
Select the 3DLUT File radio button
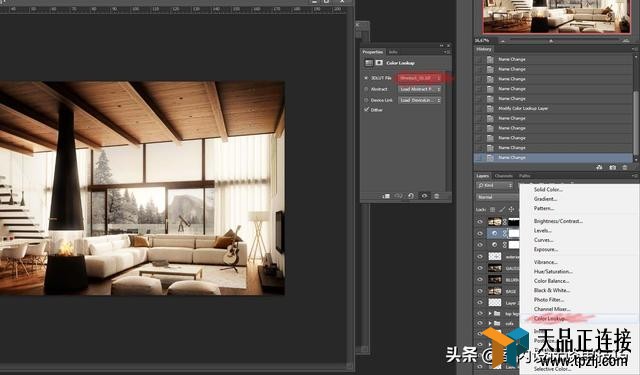click(366, 78)
